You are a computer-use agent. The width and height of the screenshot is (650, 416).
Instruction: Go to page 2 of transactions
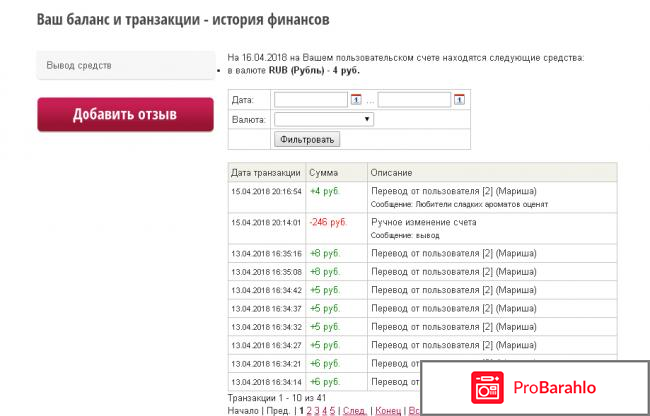pyautogui.click(x=307, y=410)
